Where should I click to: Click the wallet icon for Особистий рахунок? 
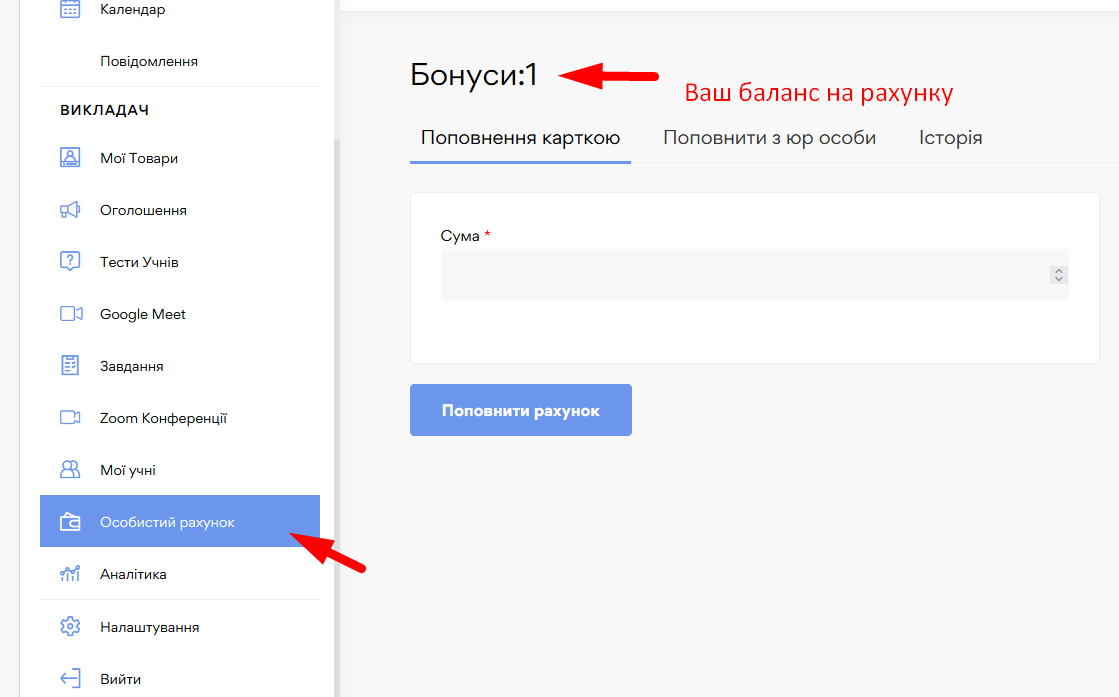click(x=70, y=522)
